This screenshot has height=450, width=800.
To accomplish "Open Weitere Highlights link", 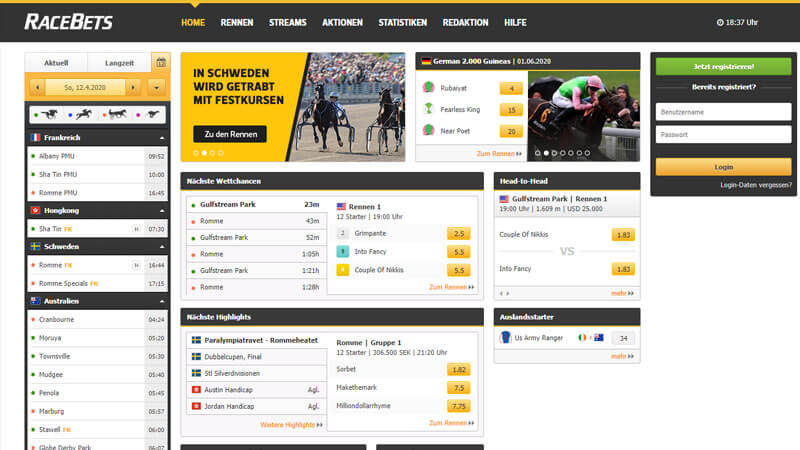I will pyautogui.click(x=291, y=424).
